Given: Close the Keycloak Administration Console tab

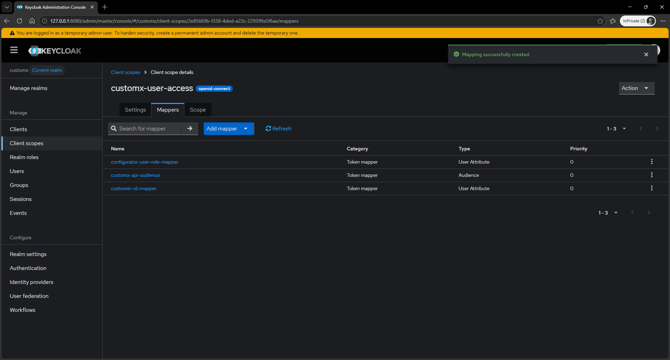Looking at the screenshot, I should (92, 7).
